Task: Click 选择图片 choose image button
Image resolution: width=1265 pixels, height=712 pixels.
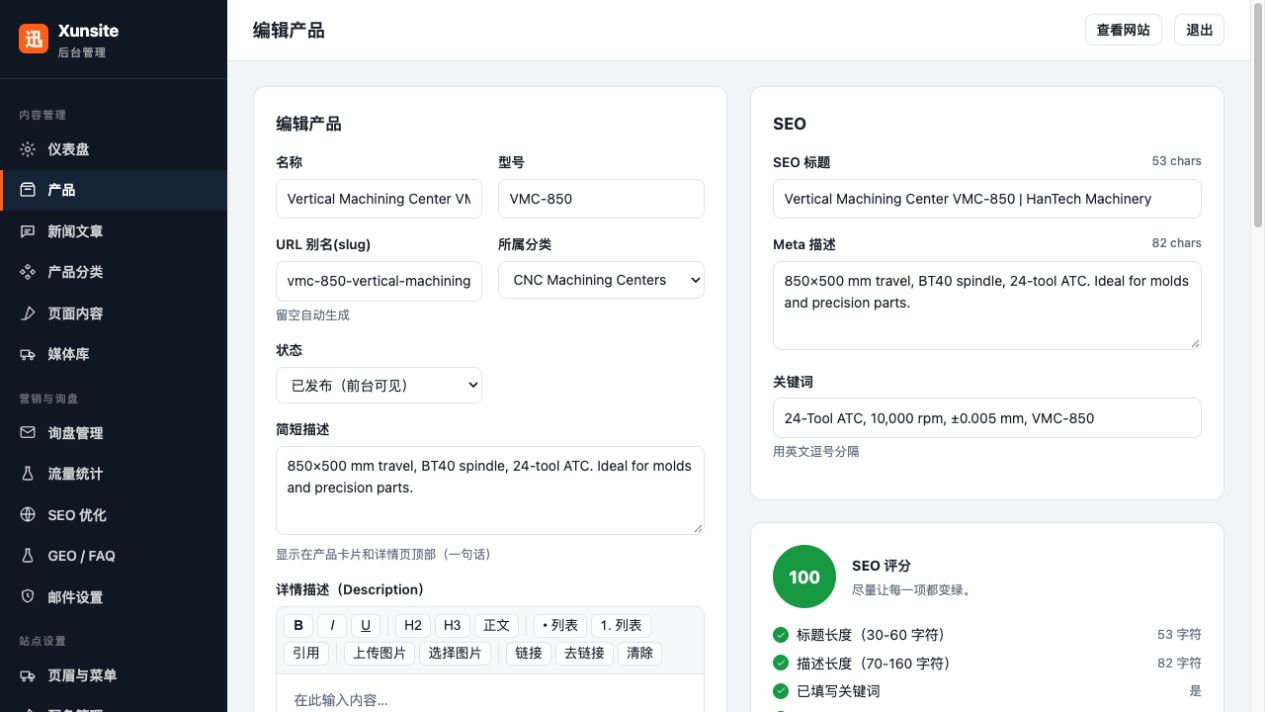Action: coord(455,654)
